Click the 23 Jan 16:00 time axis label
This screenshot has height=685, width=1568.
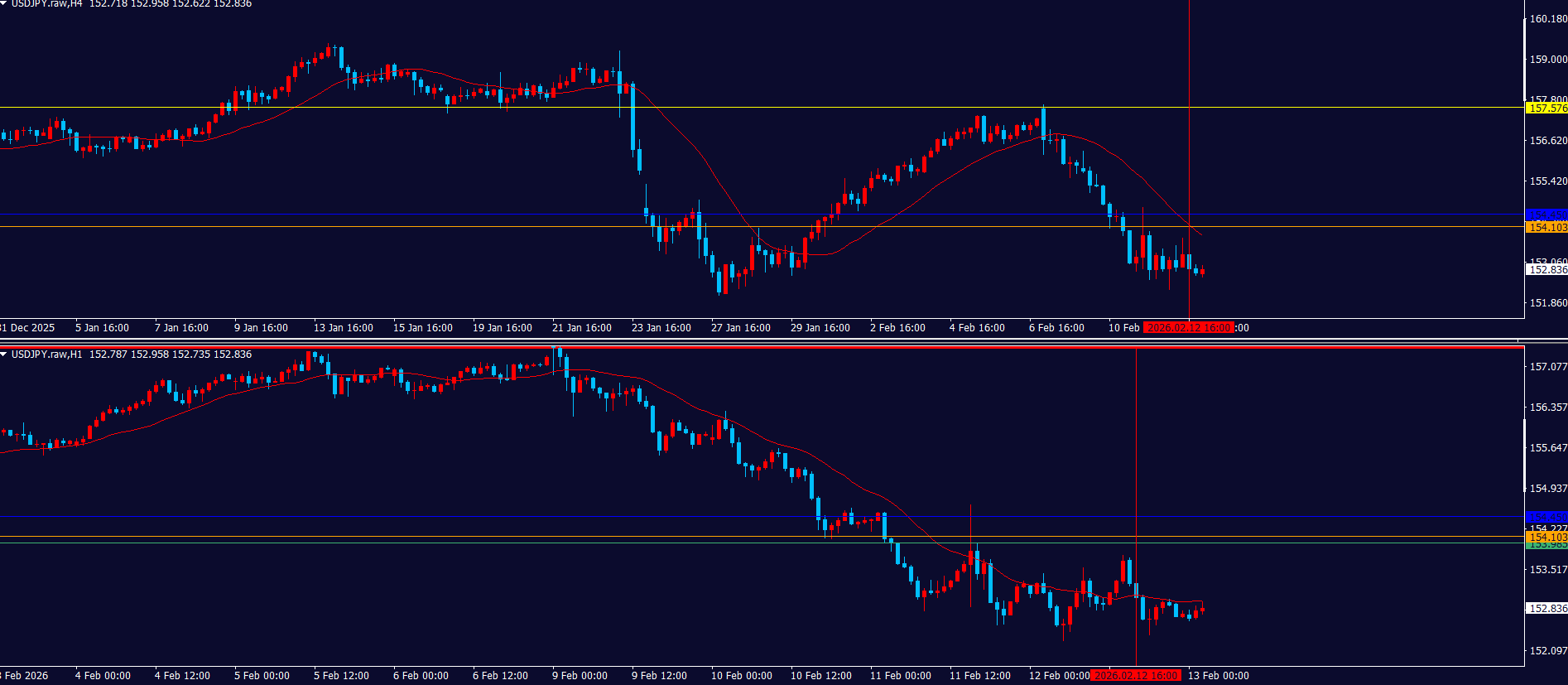[x=661, y=328]
